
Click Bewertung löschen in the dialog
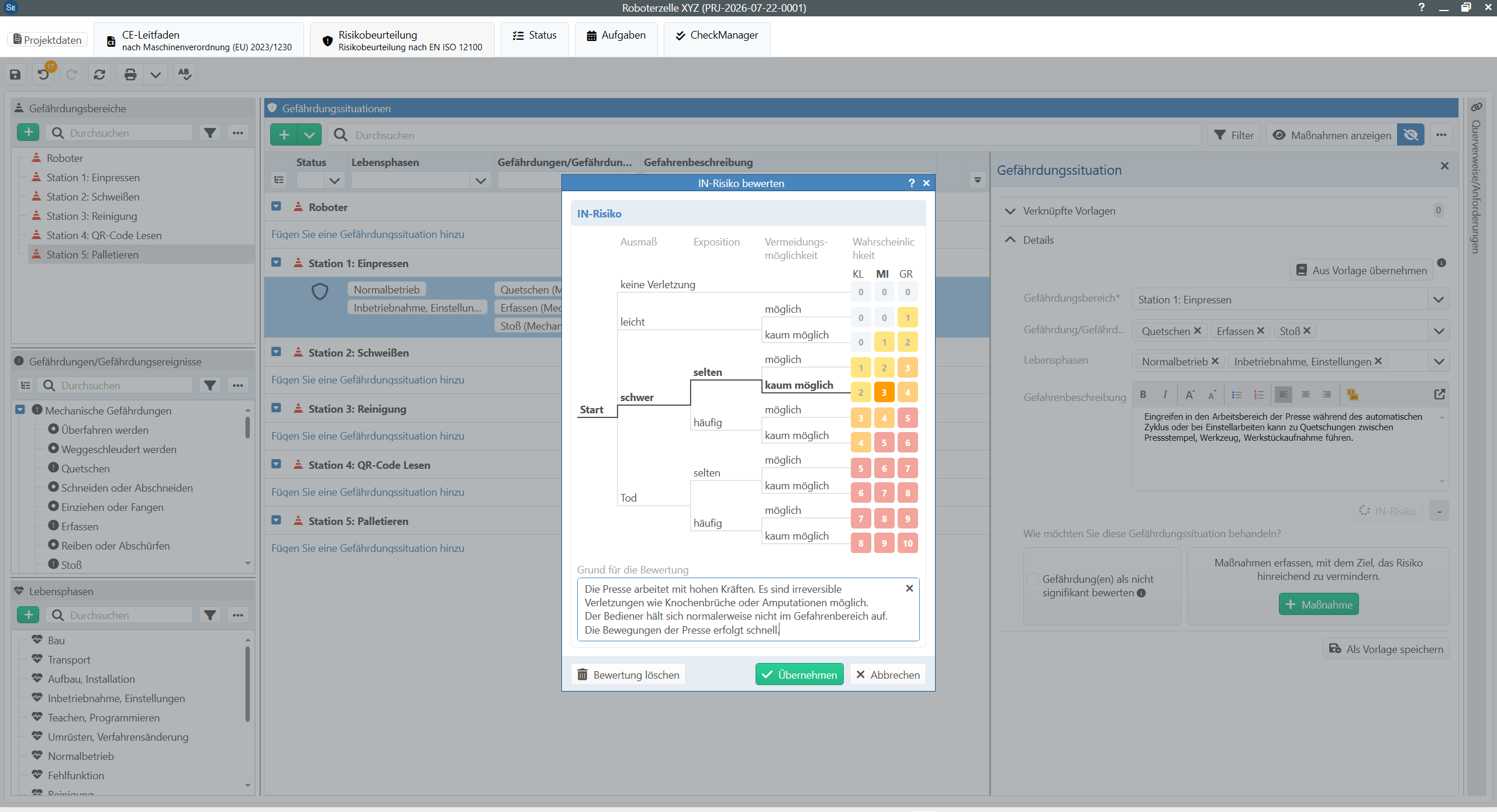pyautogui.click(x=628, y=675)
